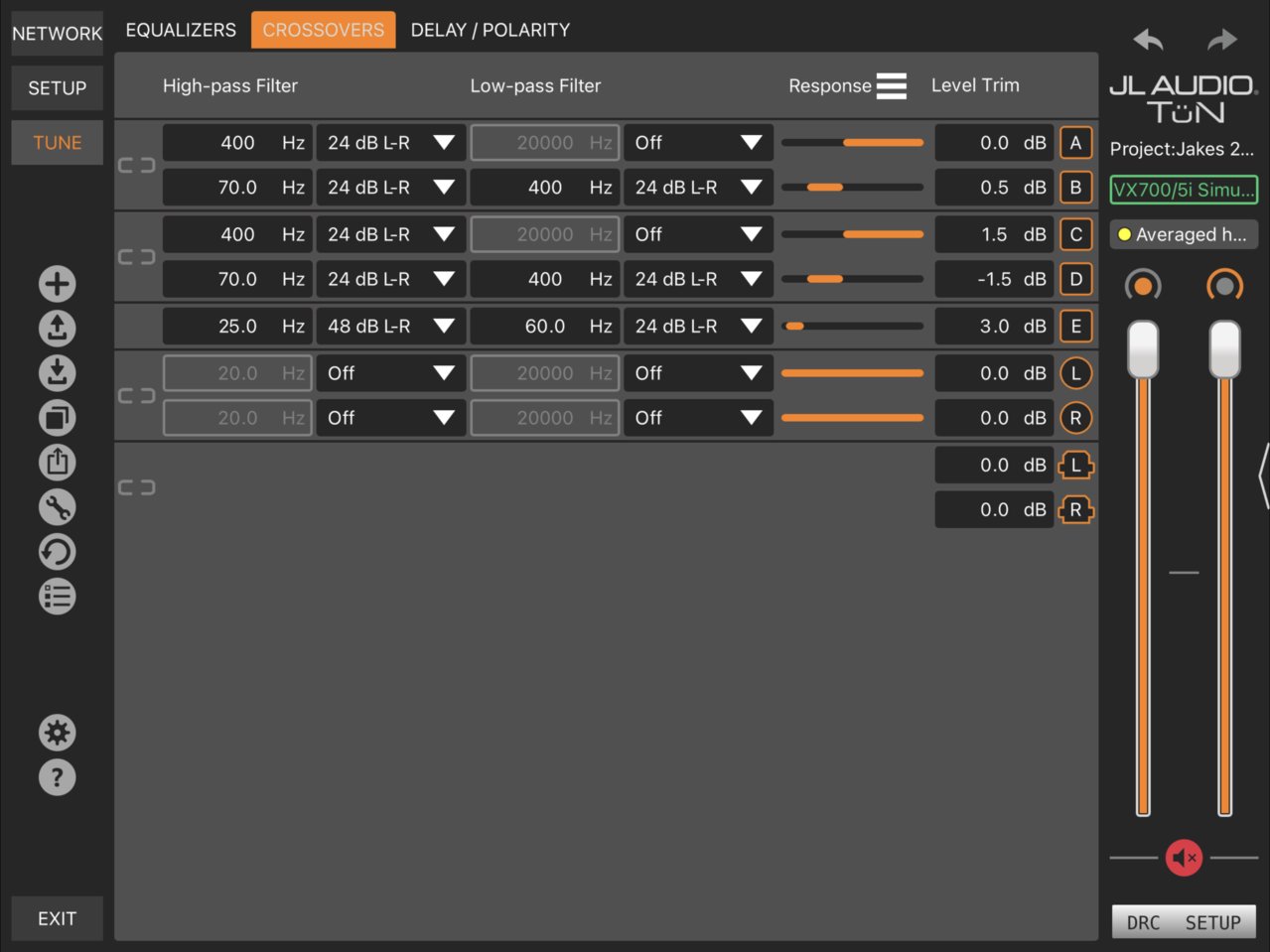Toggle the red mute speaker button
1270x952 pixels.
tap(1184, 858)
